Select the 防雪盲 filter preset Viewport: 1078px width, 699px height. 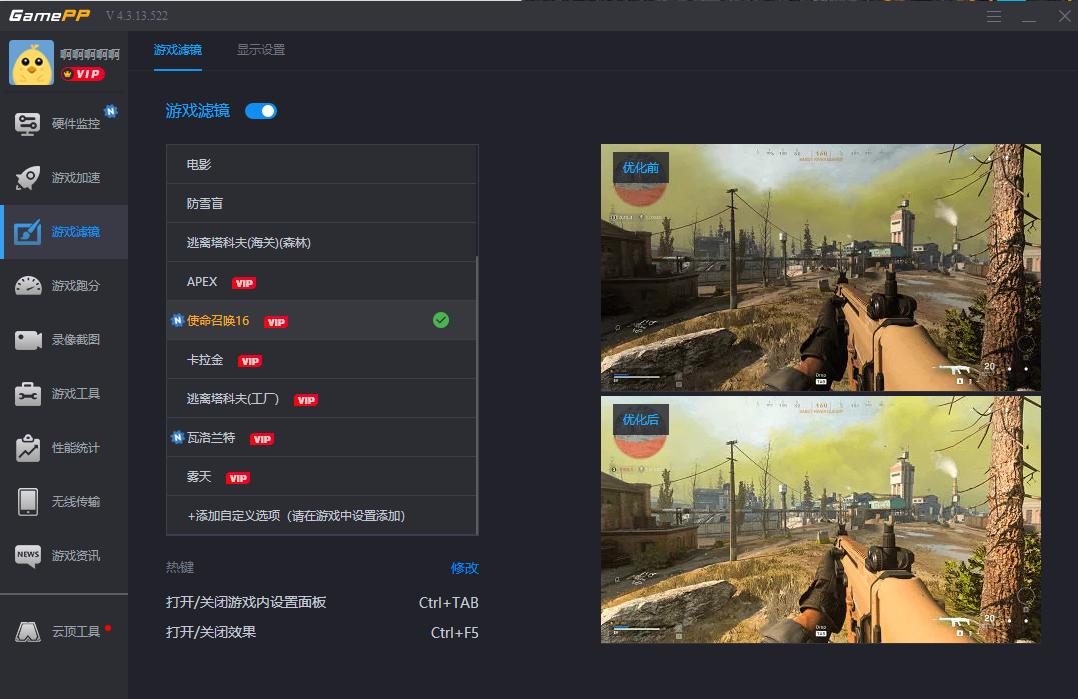(321, 203)
